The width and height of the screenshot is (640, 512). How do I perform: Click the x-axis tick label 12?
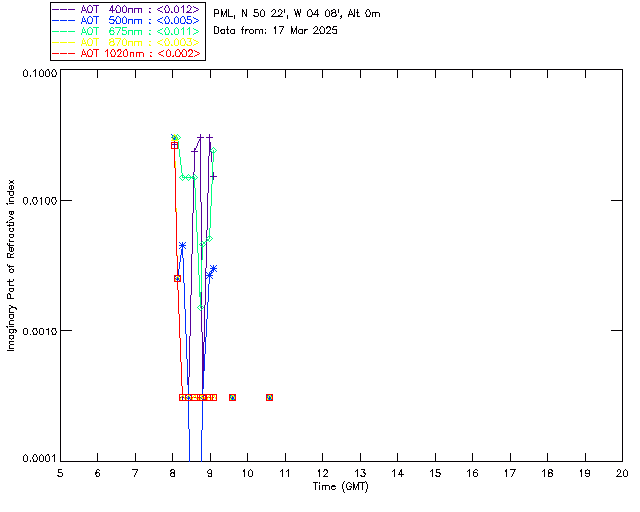pyautogui.click(x=322, y=473)
